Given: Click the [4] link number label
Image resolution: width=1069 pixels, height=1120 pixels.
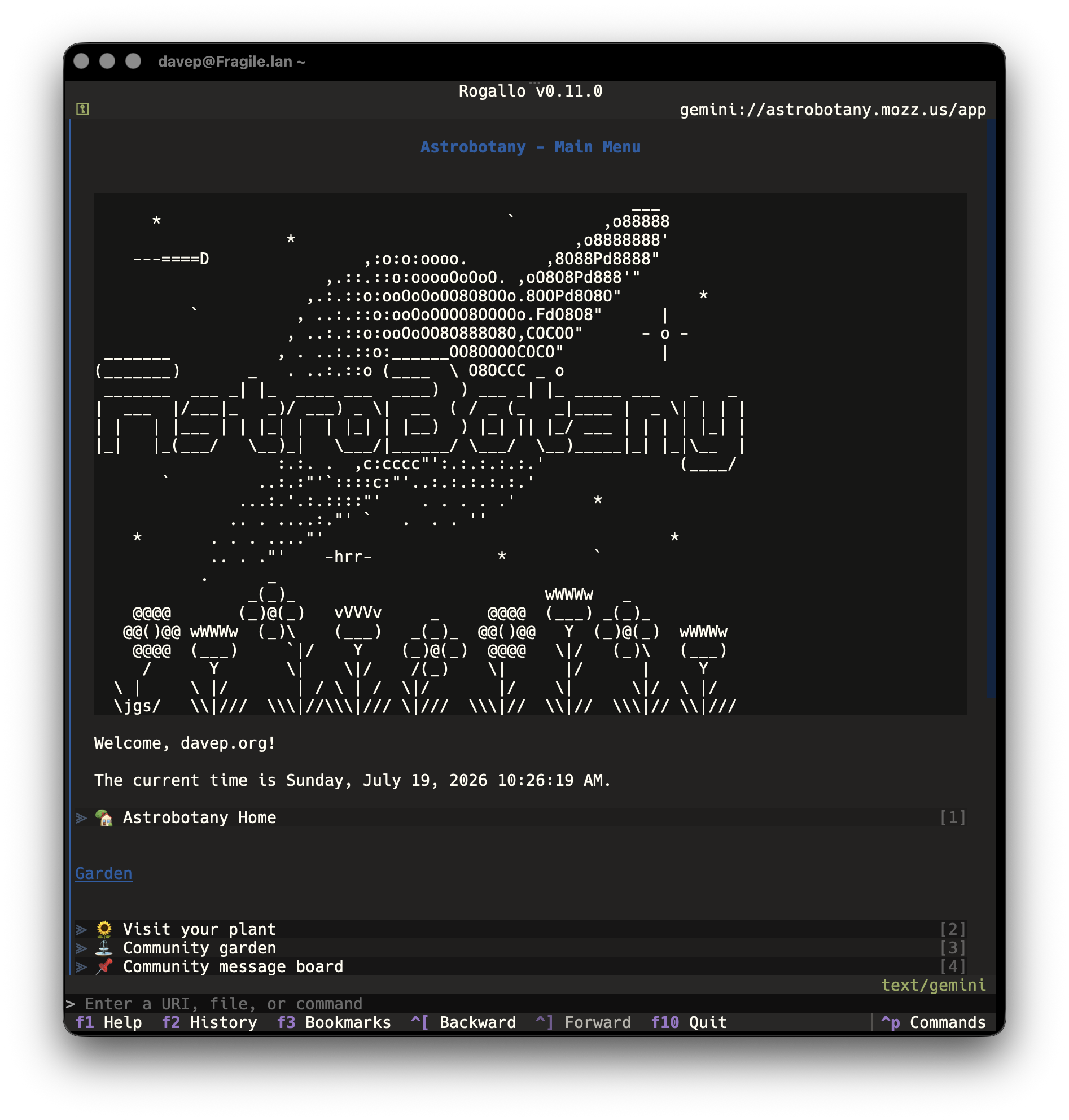Looking at the screenshot, I should pos(953,966).
